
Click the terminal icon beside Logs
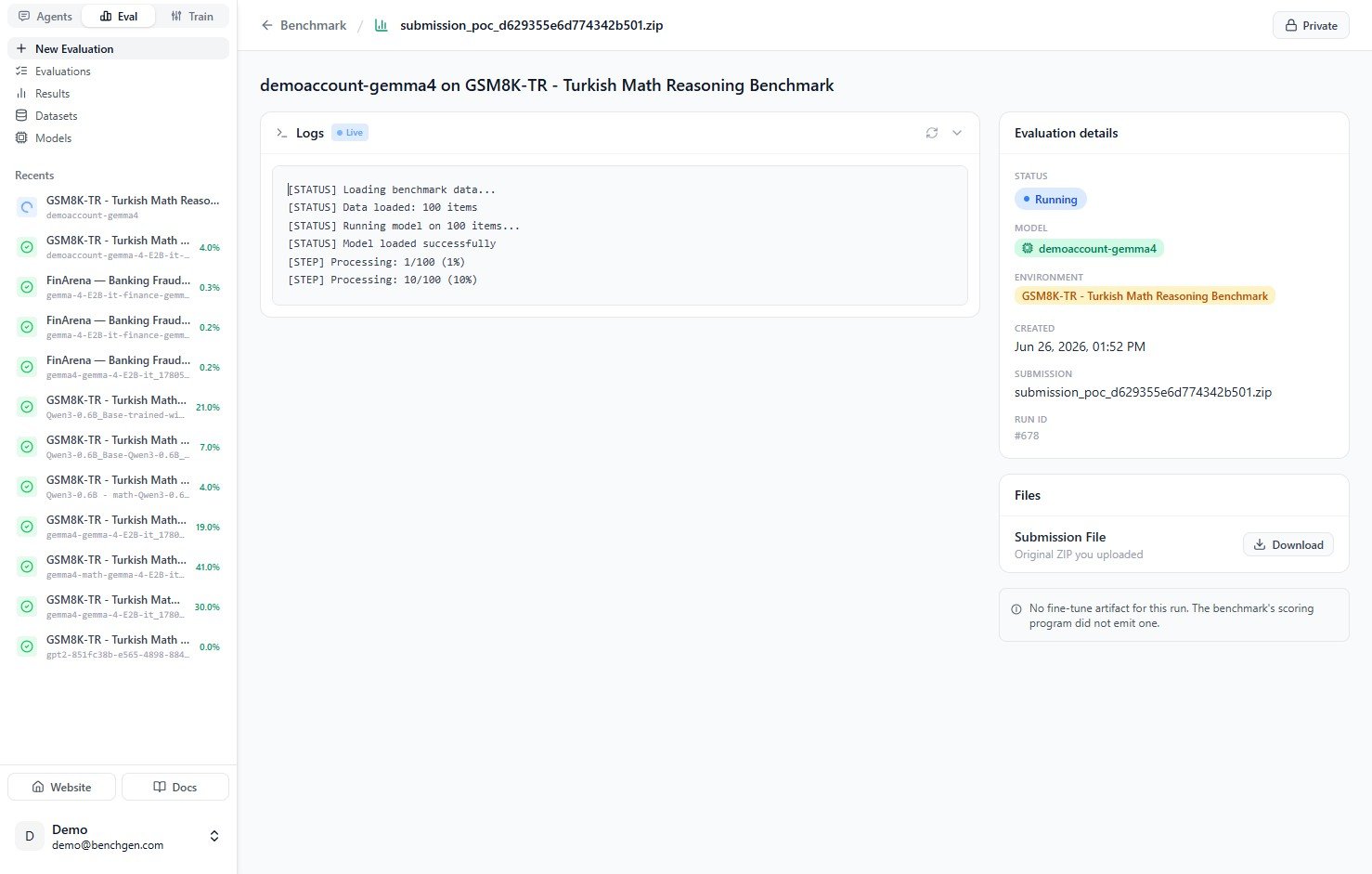coord(281,133)
